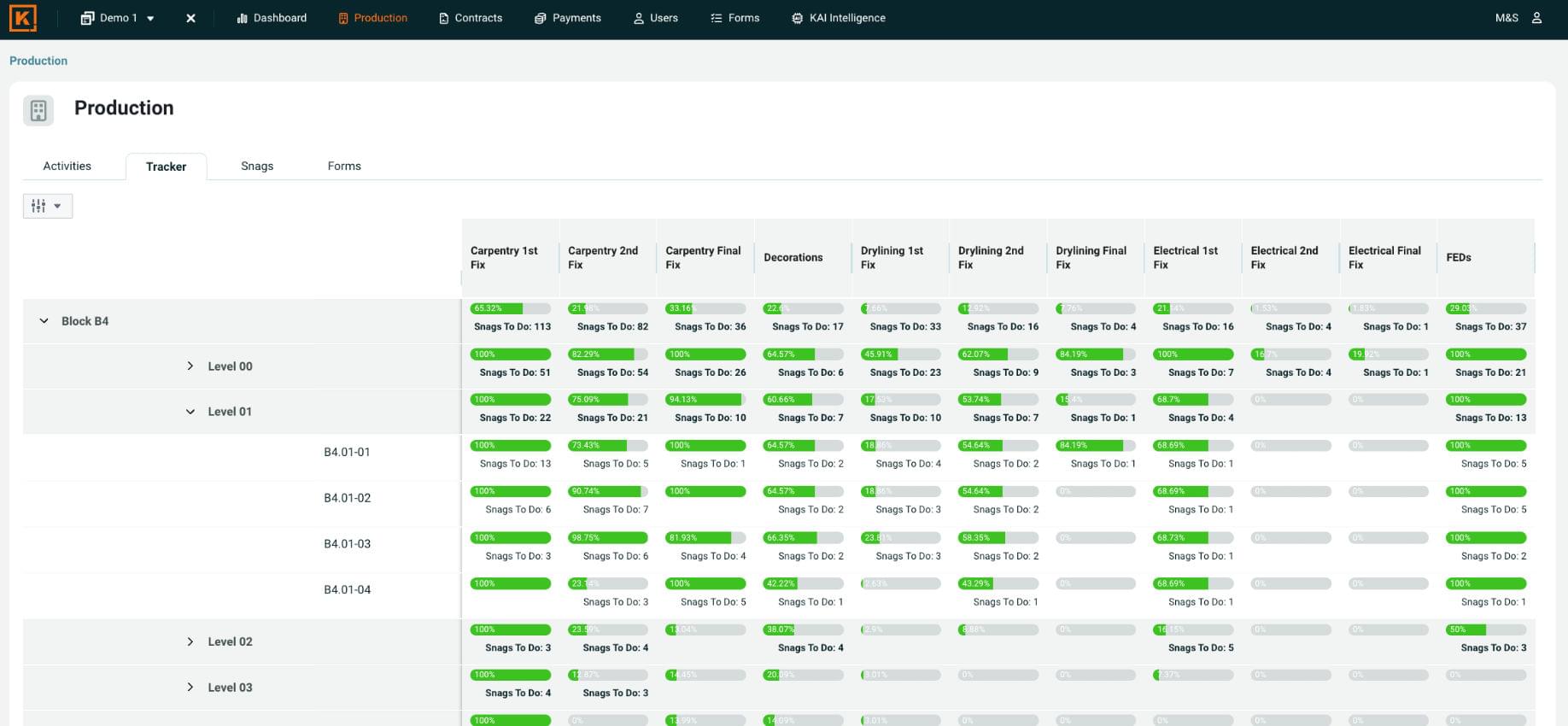Image resolution: width=1568 pixels, height=726 pixels.
Task: Switch to the Activities tab
Action: [x=67, y=167]
